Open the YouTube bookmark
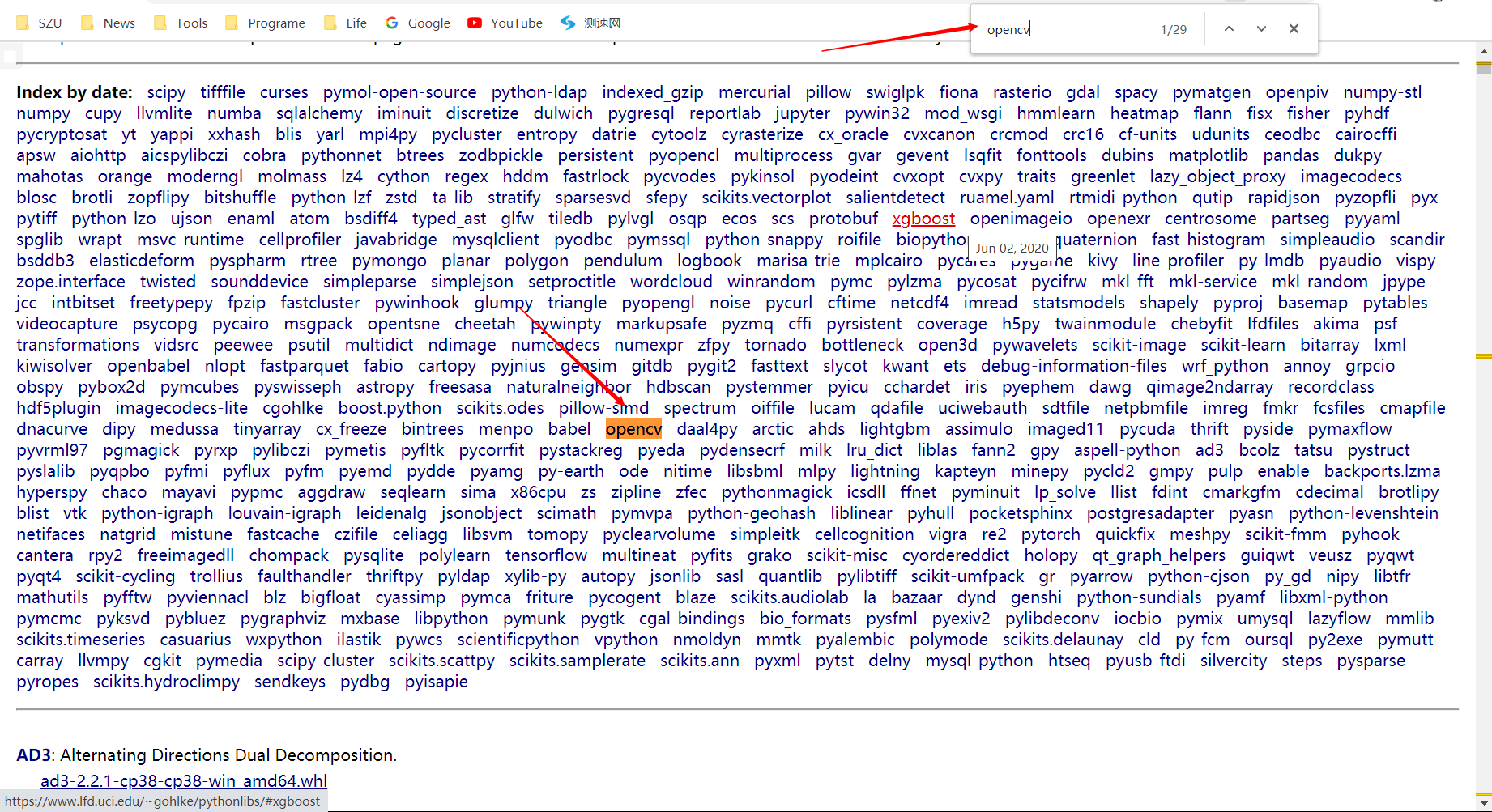This screenshot has width=1492, height=812. click(505, 23)
